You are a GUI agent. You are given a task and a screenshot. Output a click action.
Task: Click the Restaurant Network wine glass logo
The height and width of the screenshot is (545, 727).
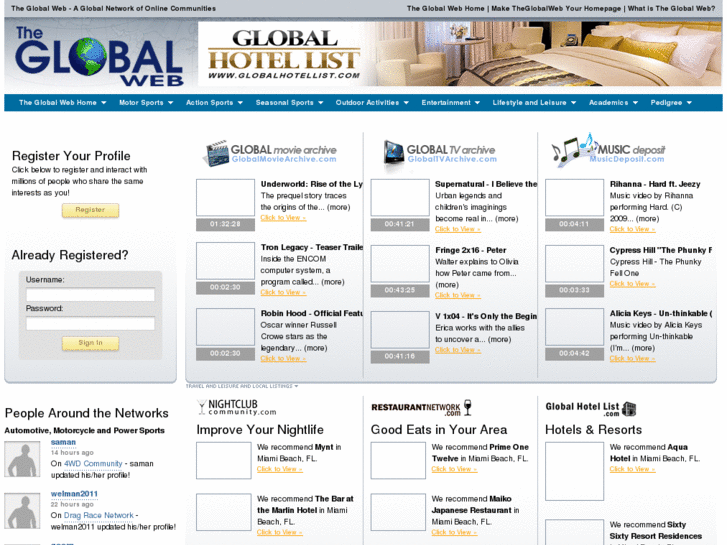point(421,408)
